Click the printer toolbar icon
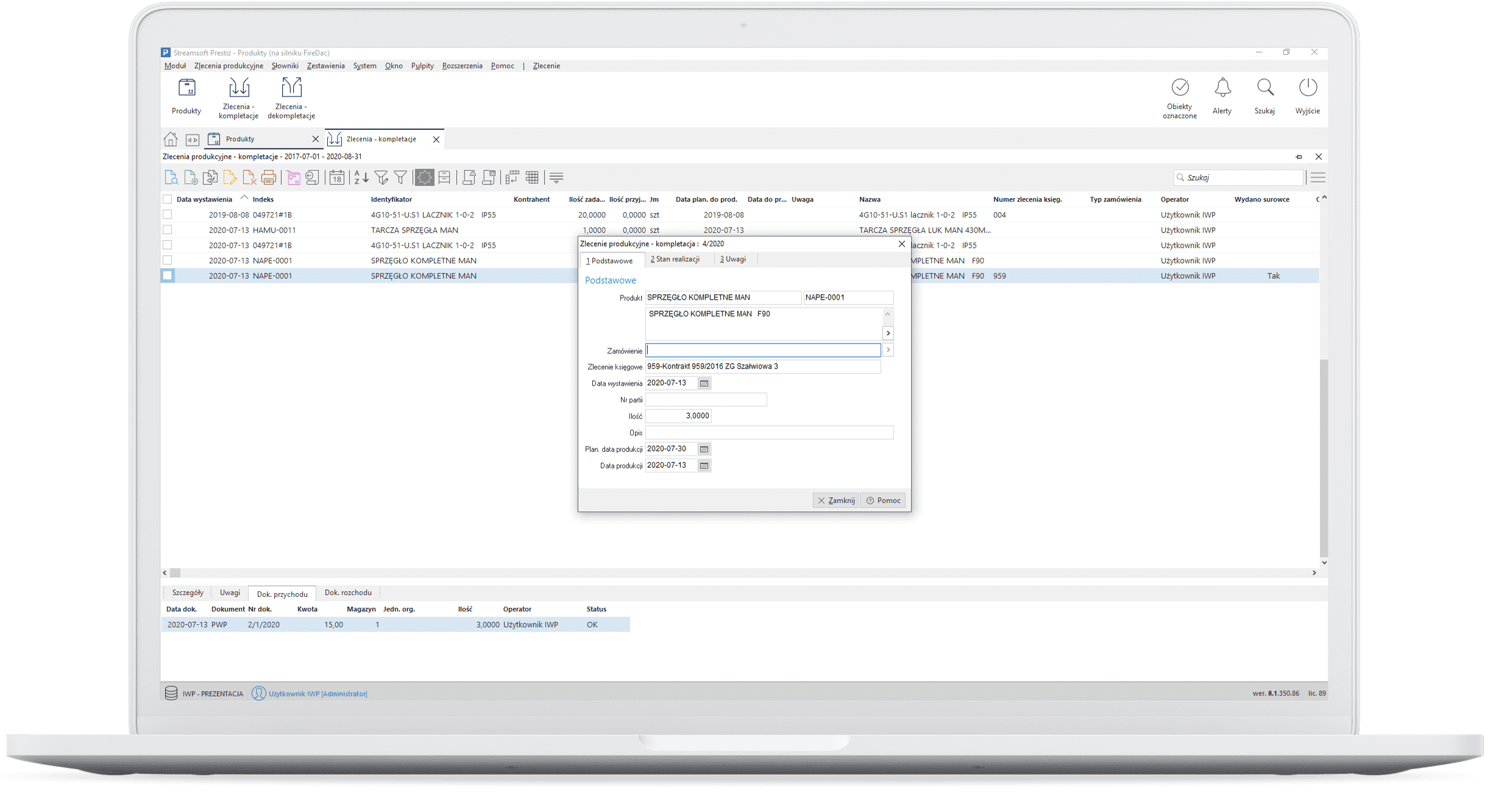 [269, 178]
